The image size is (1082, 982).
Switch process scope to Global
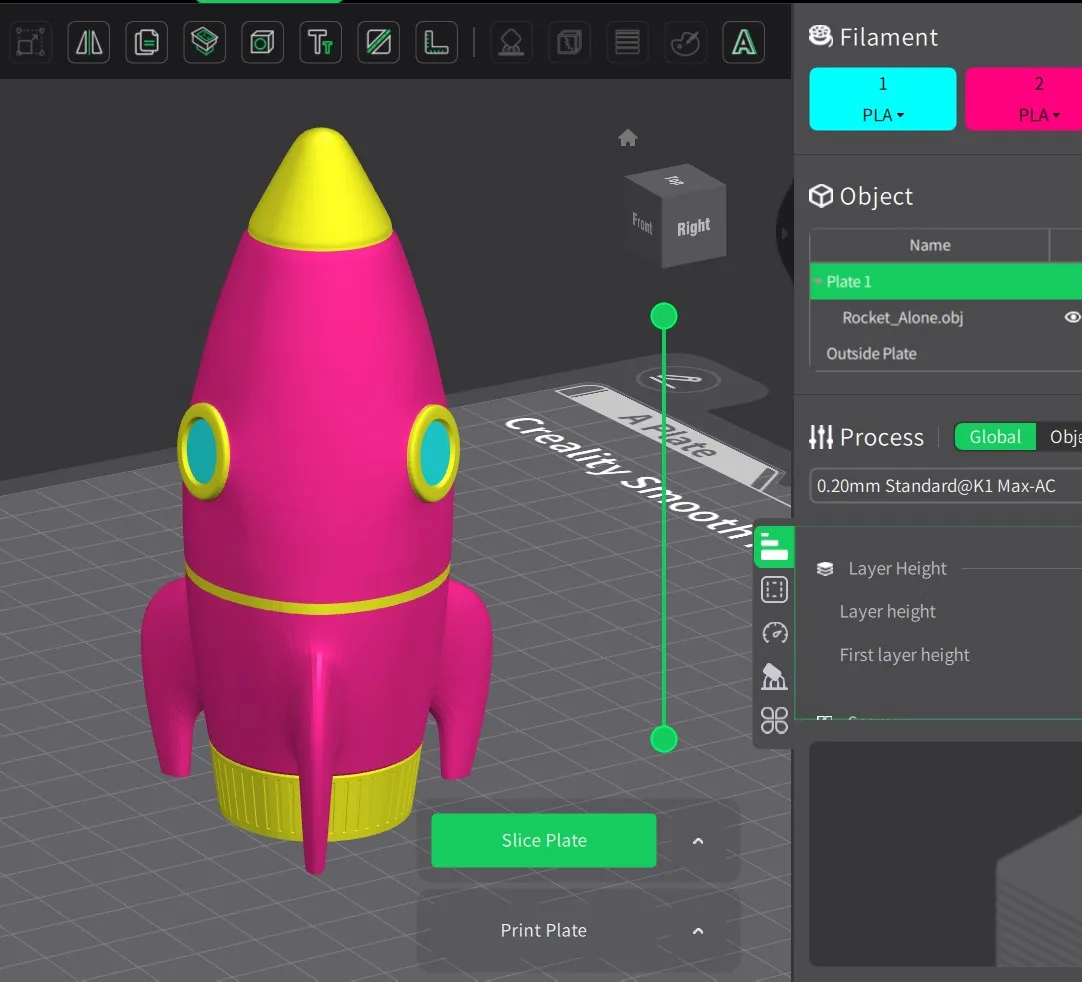point(994,437)
